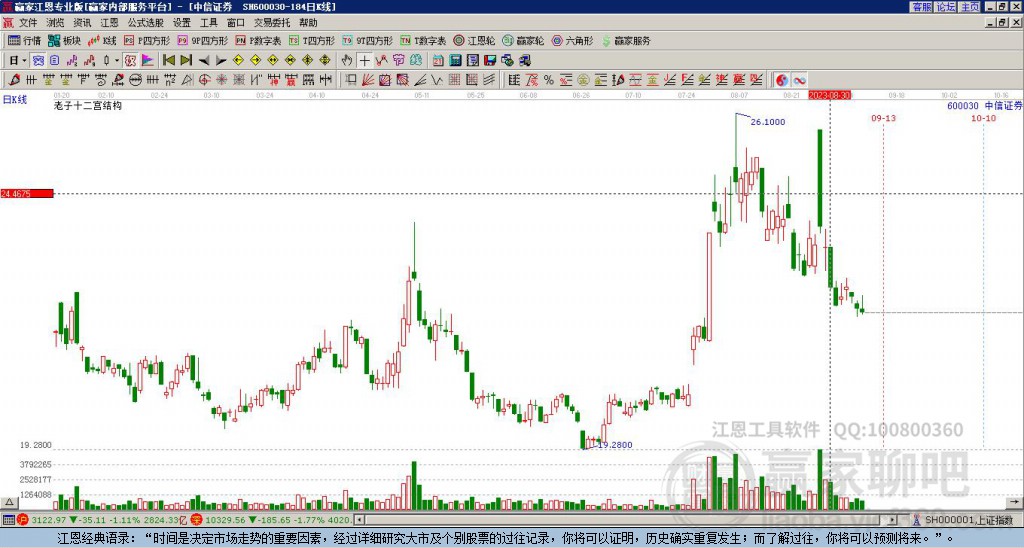Click the 10-10 date cycle marker
The image size is (1024, 548).
[984, 118]
